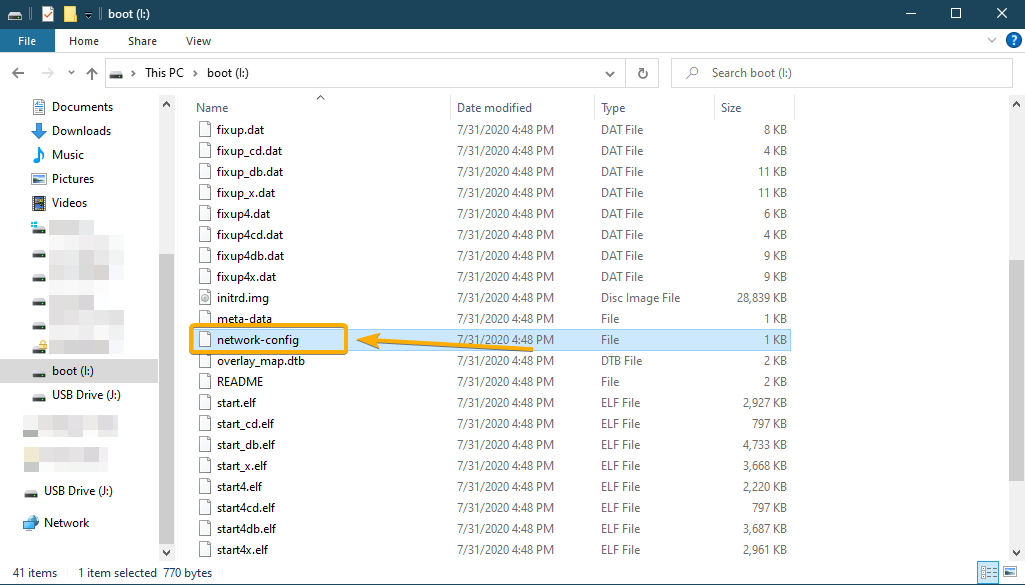Select the start_db.elf file

(246, 444)
